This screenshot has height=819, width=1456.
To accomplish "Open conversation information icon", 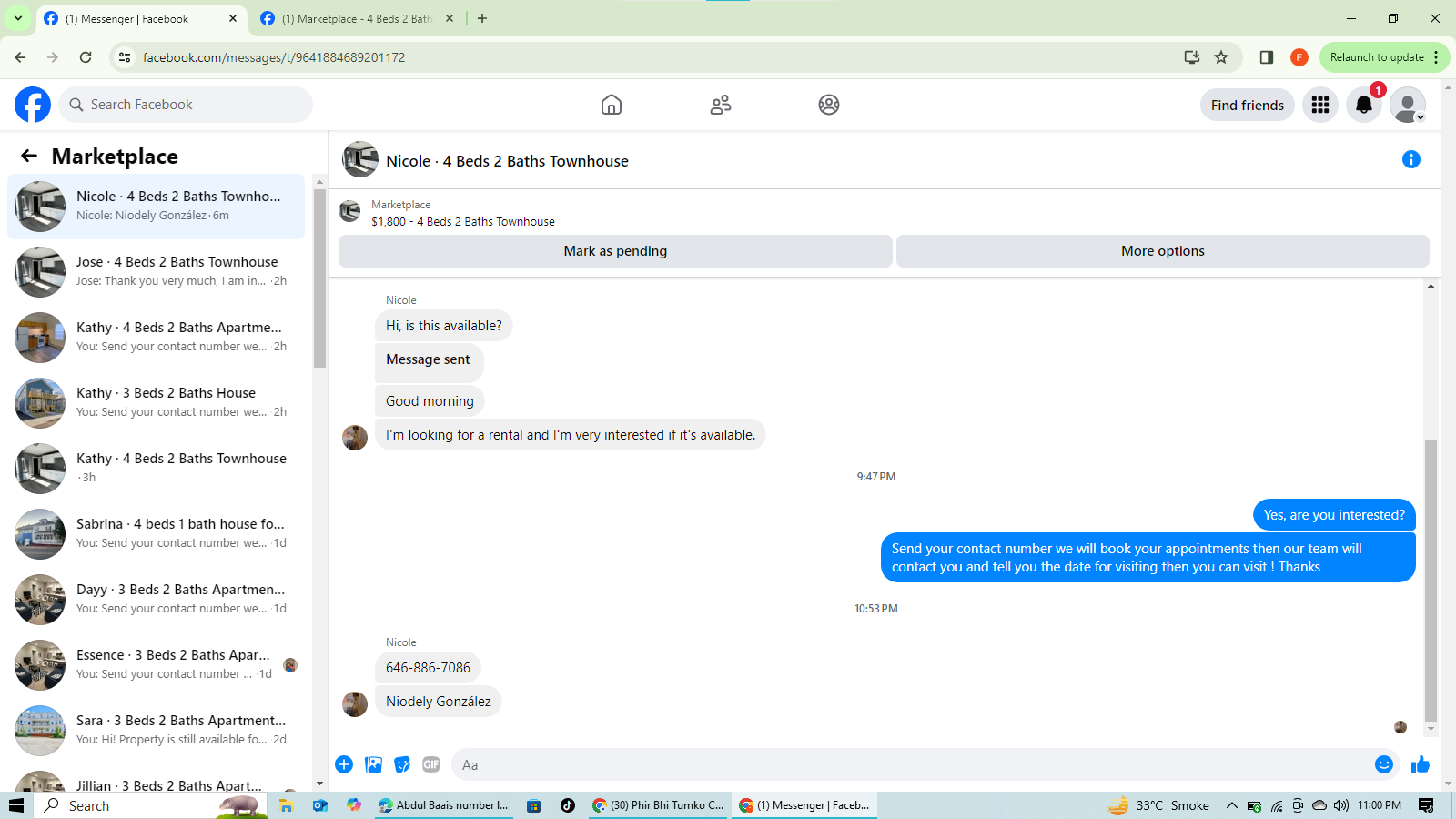I will pyautogui.click(x=1411, y=159).
